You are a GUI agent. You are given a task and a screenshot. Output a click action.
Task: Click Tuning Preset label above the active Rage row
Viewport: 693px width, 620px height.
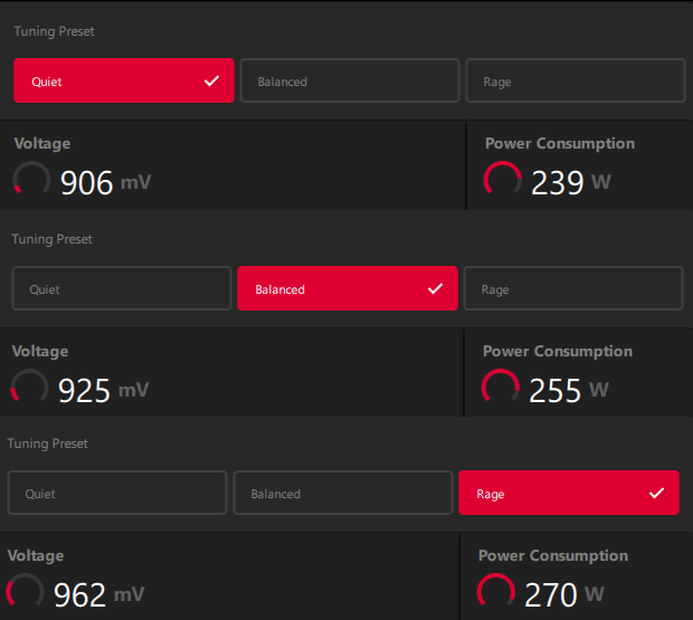pyautogui.click(x=47, y=444)
